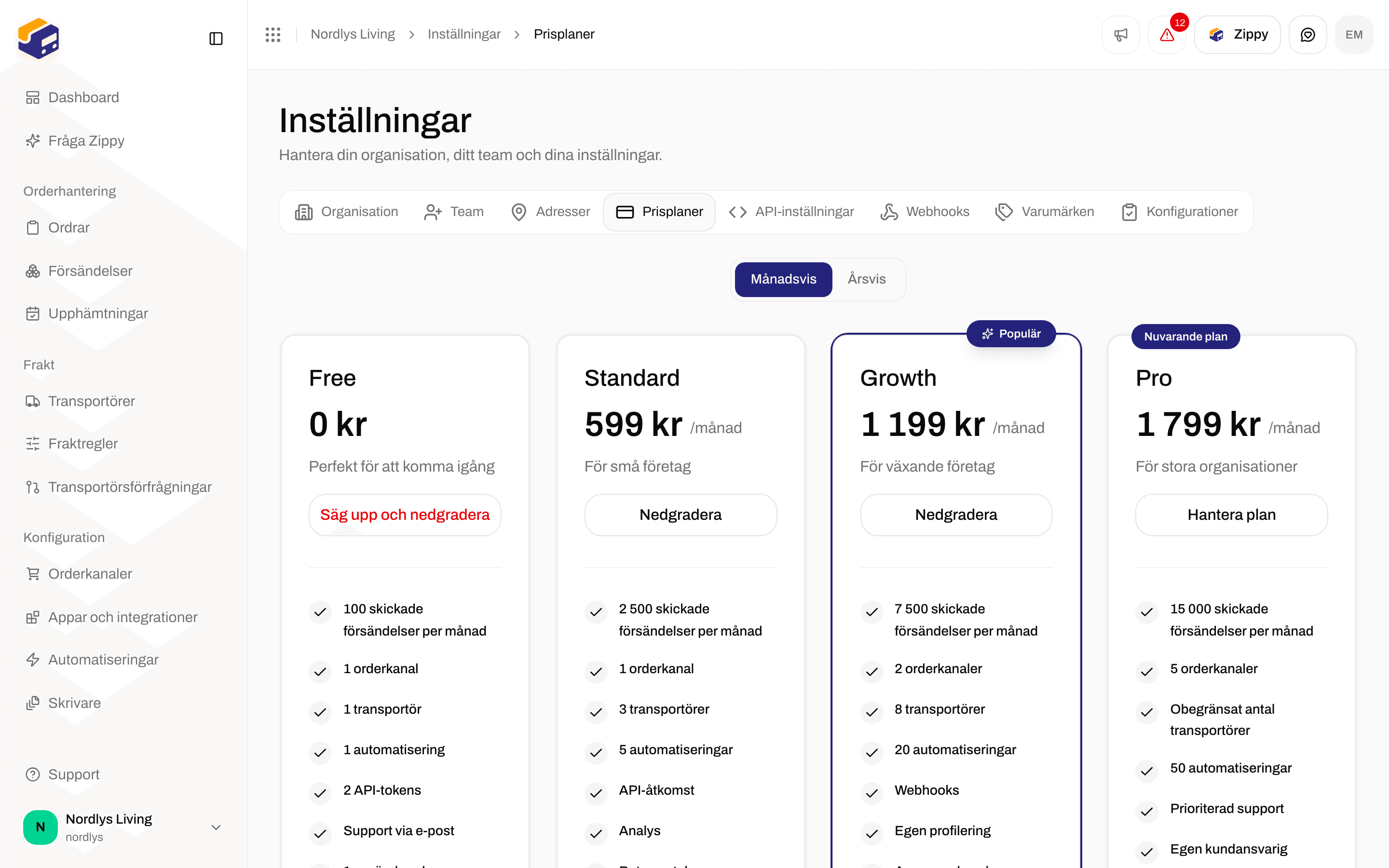Image resolution: width=1389 pixels, height=868 pixels.
Task: Click the Support question mark icon
Action: (x=33, y=774)
